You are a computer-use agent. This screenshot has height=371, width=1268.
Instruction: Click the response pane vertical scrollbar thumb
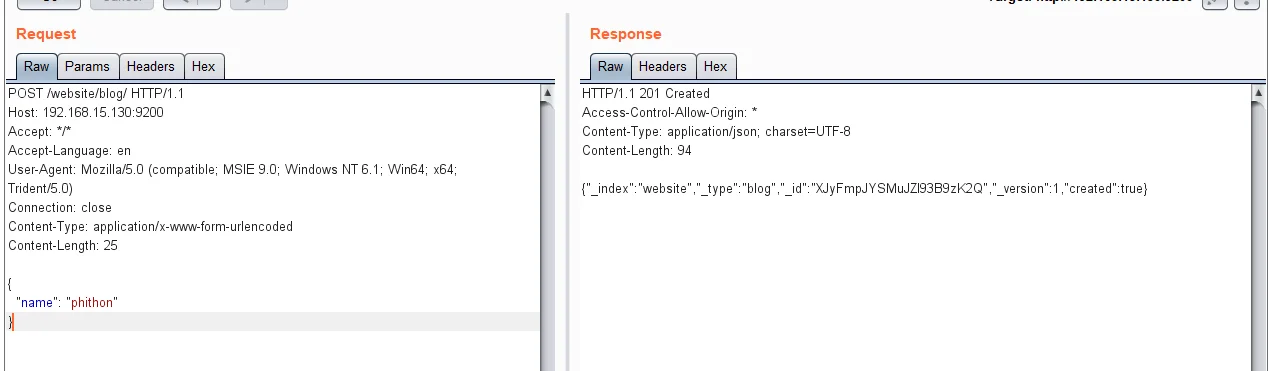pyautogui.click(x=1258, y=235)
